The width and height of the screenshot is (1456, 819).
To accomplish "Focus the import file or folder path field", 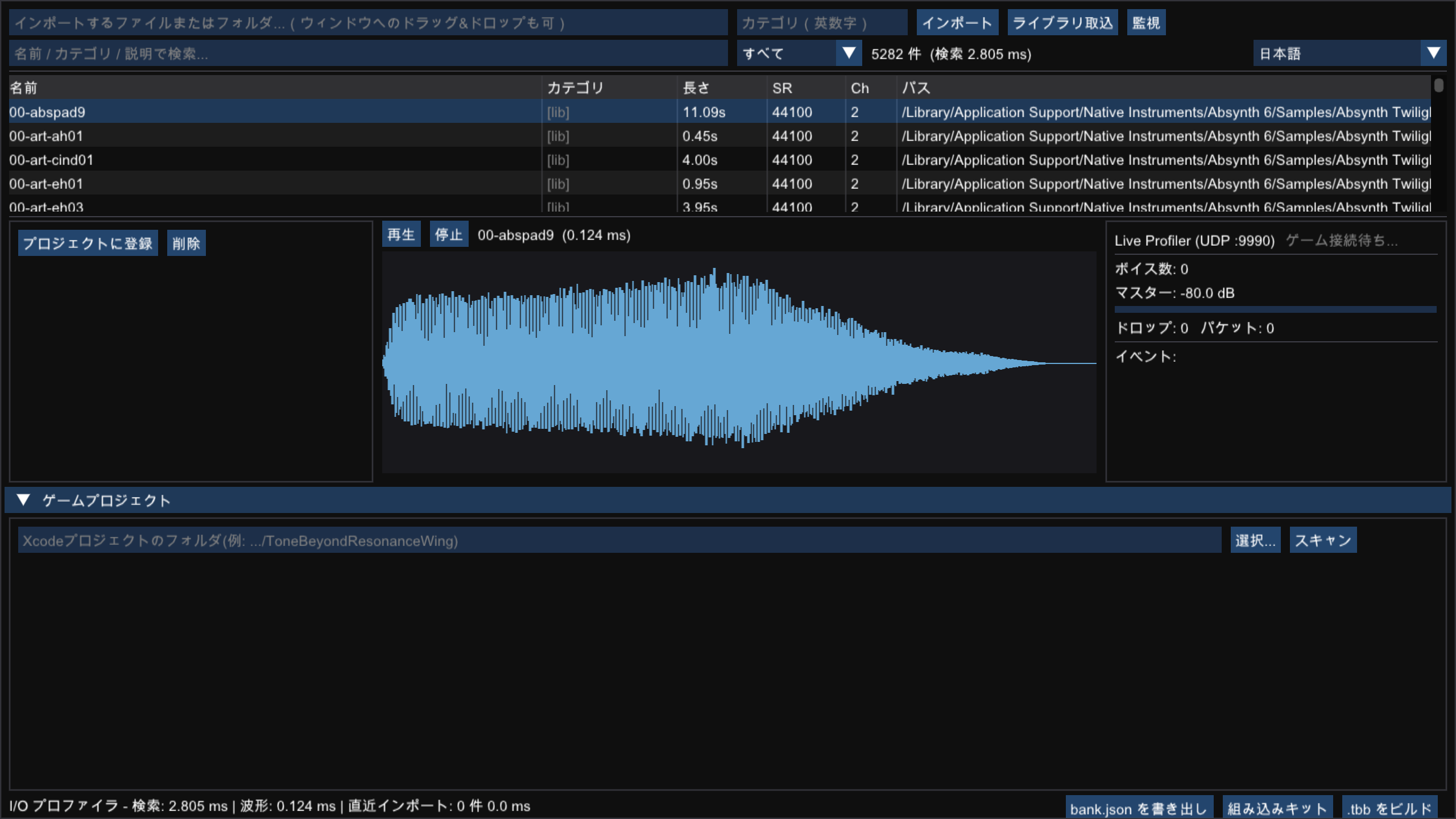I will tap(368, 23).
